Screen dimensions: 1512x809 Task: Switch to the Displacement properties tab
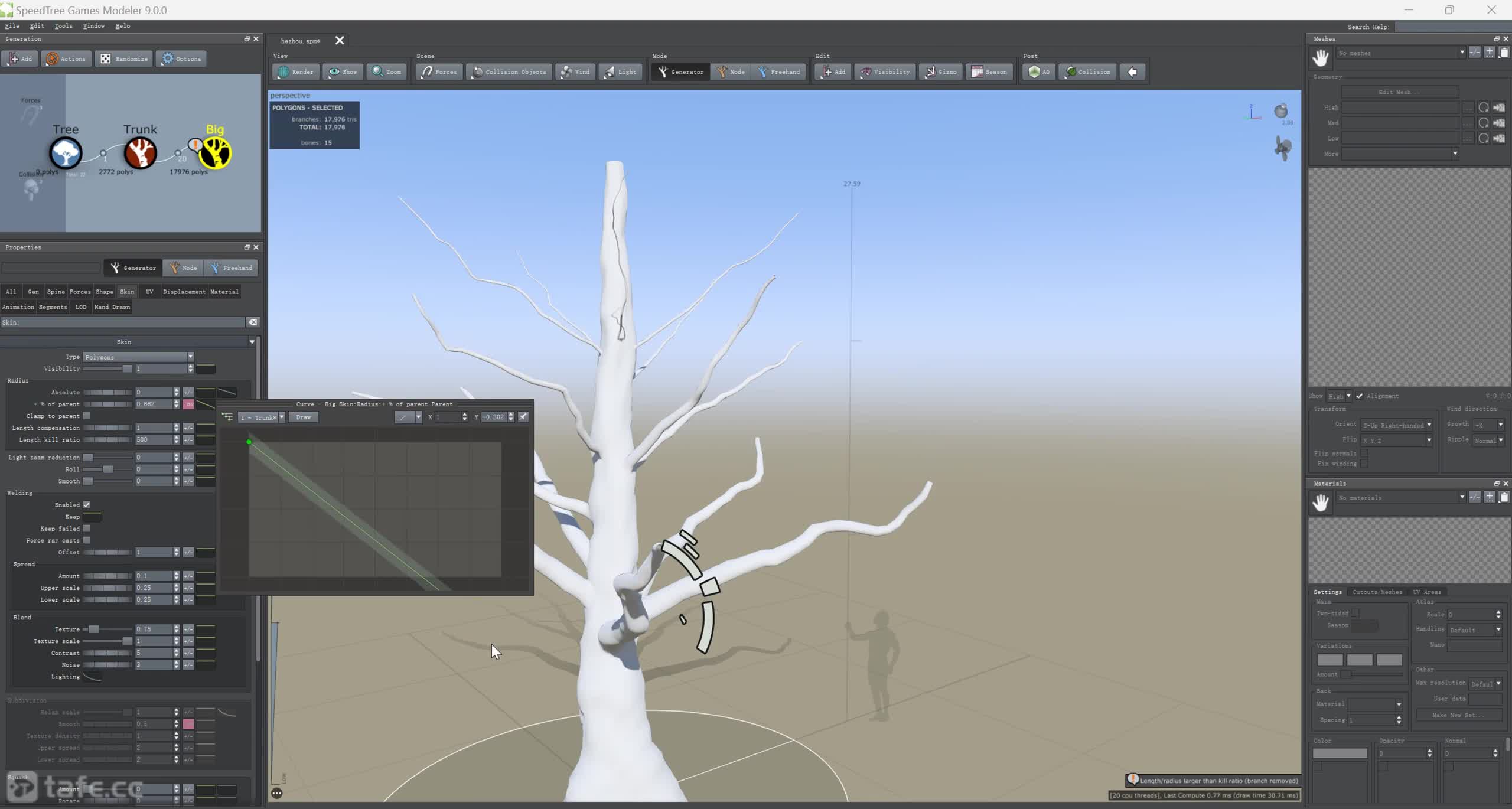(x=184, y=292)
